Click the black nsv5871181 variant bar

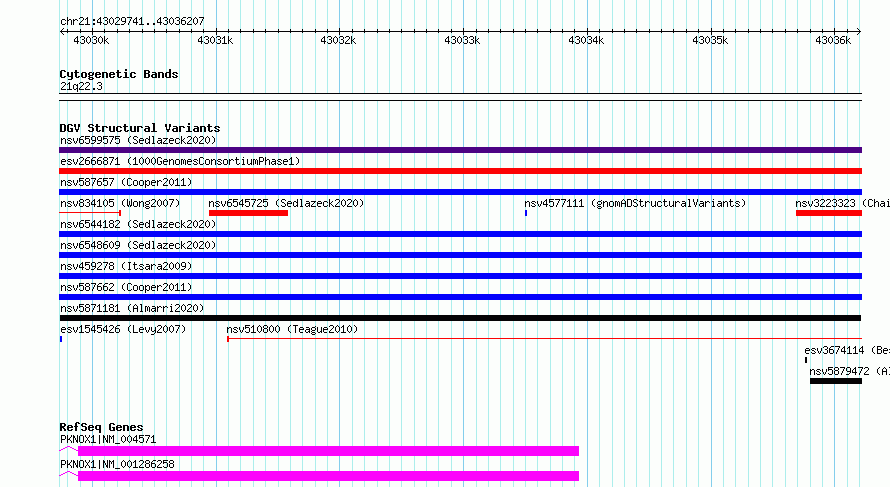coord(460,318)
